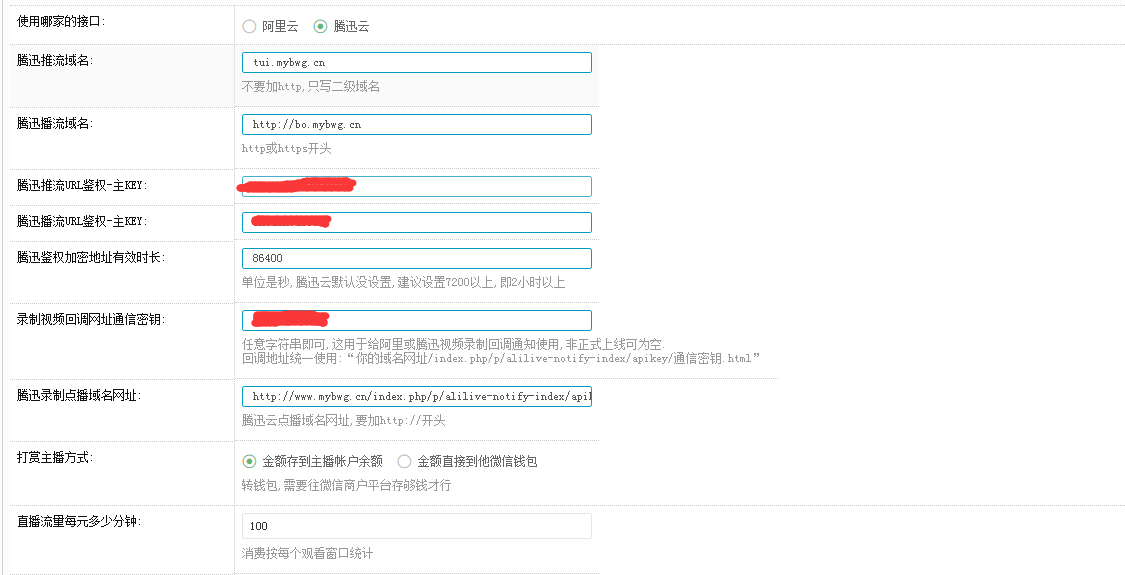Click hint text 不要加http,只写二级域名

(x=311, y=87)
